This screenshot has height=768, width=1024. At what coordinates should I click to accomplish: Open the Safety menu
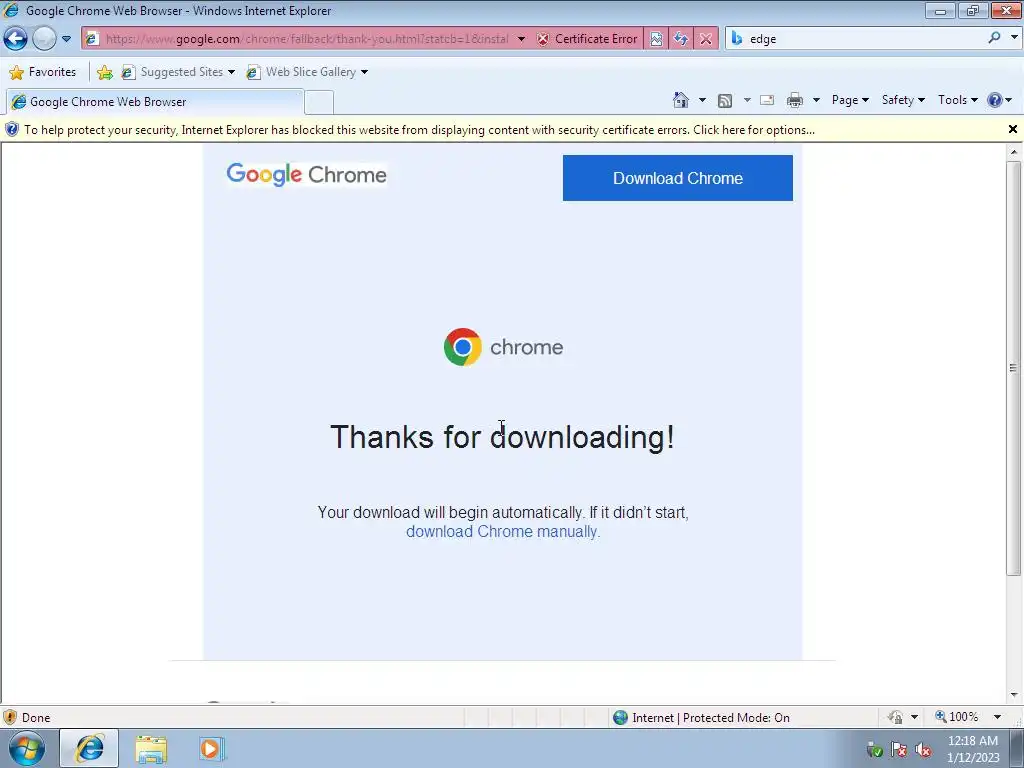(903, 100)
